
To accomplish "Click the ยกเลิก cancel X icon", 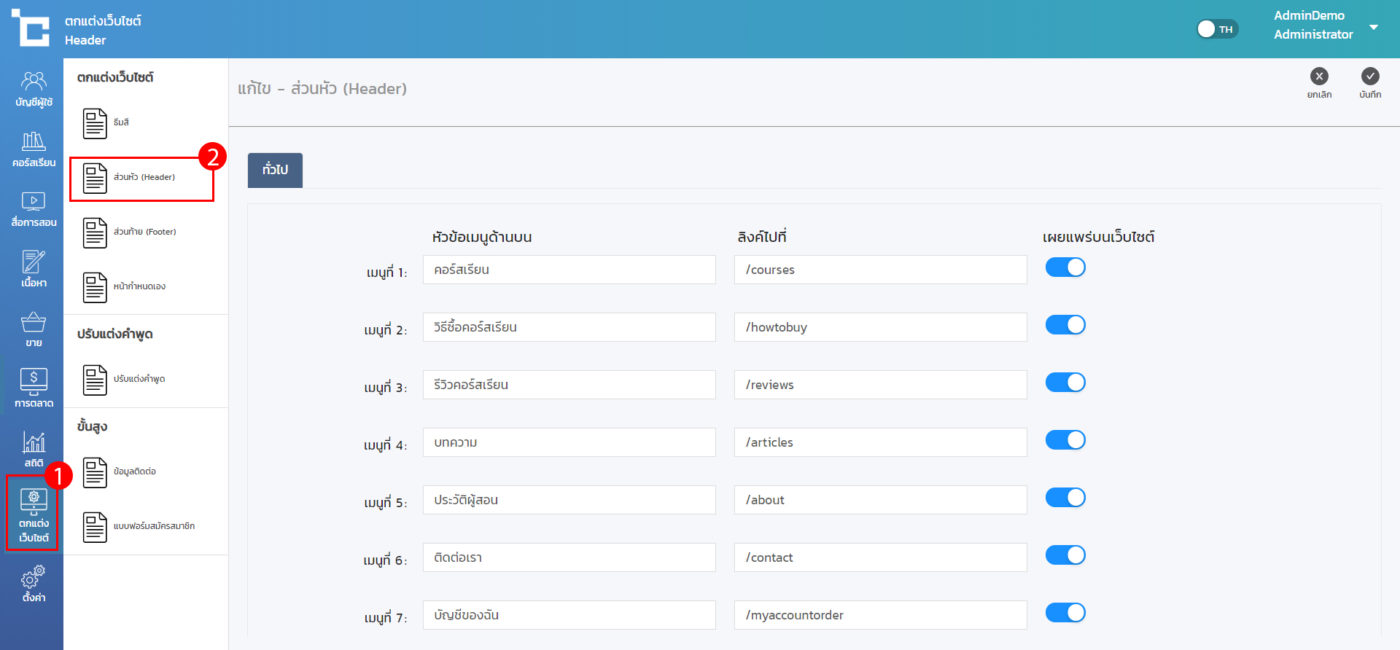I will (x=1319, y=77).
